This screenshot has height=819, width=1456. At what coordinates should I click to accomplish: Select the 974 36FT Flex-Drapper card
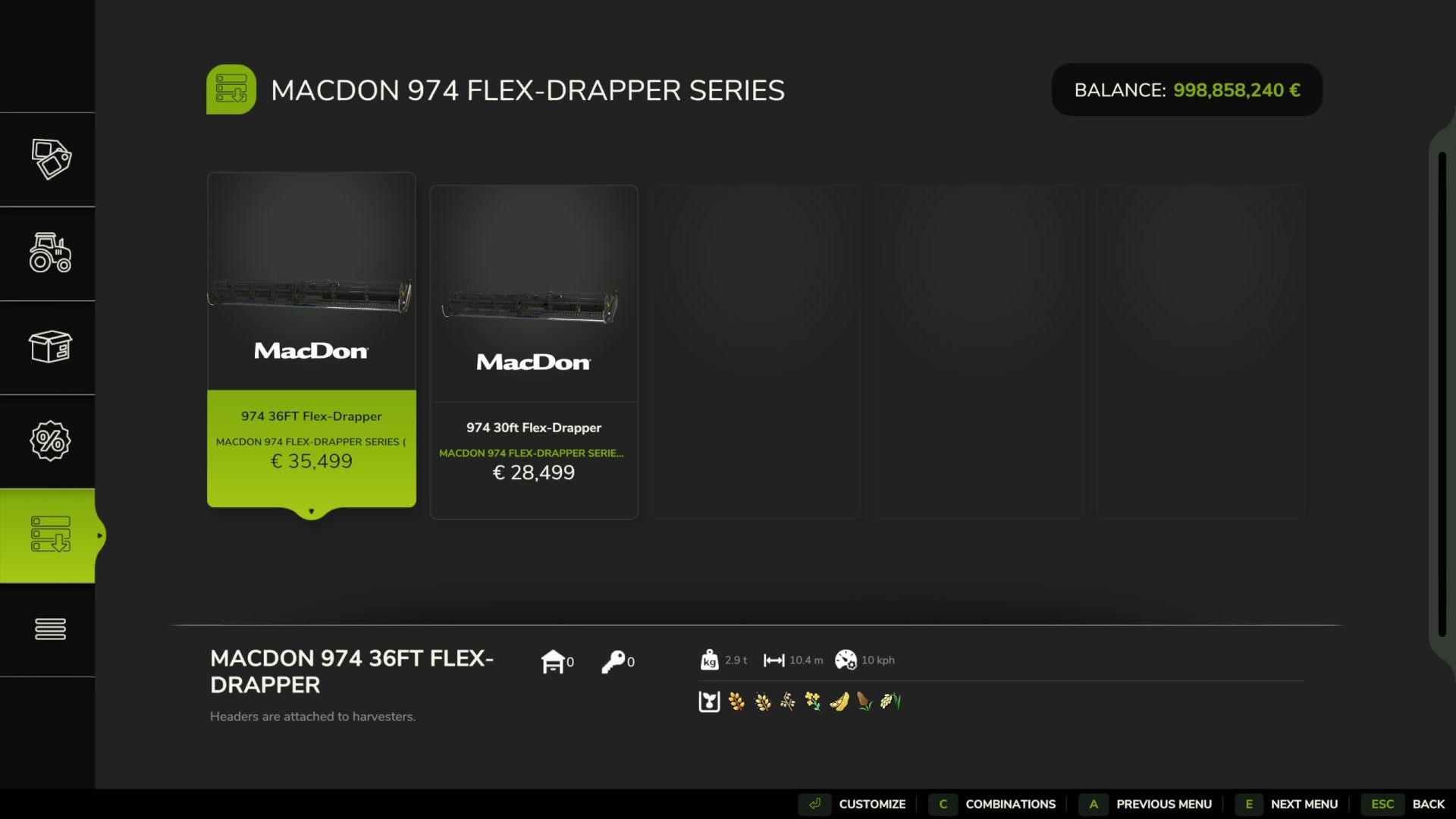click(312, 340)
